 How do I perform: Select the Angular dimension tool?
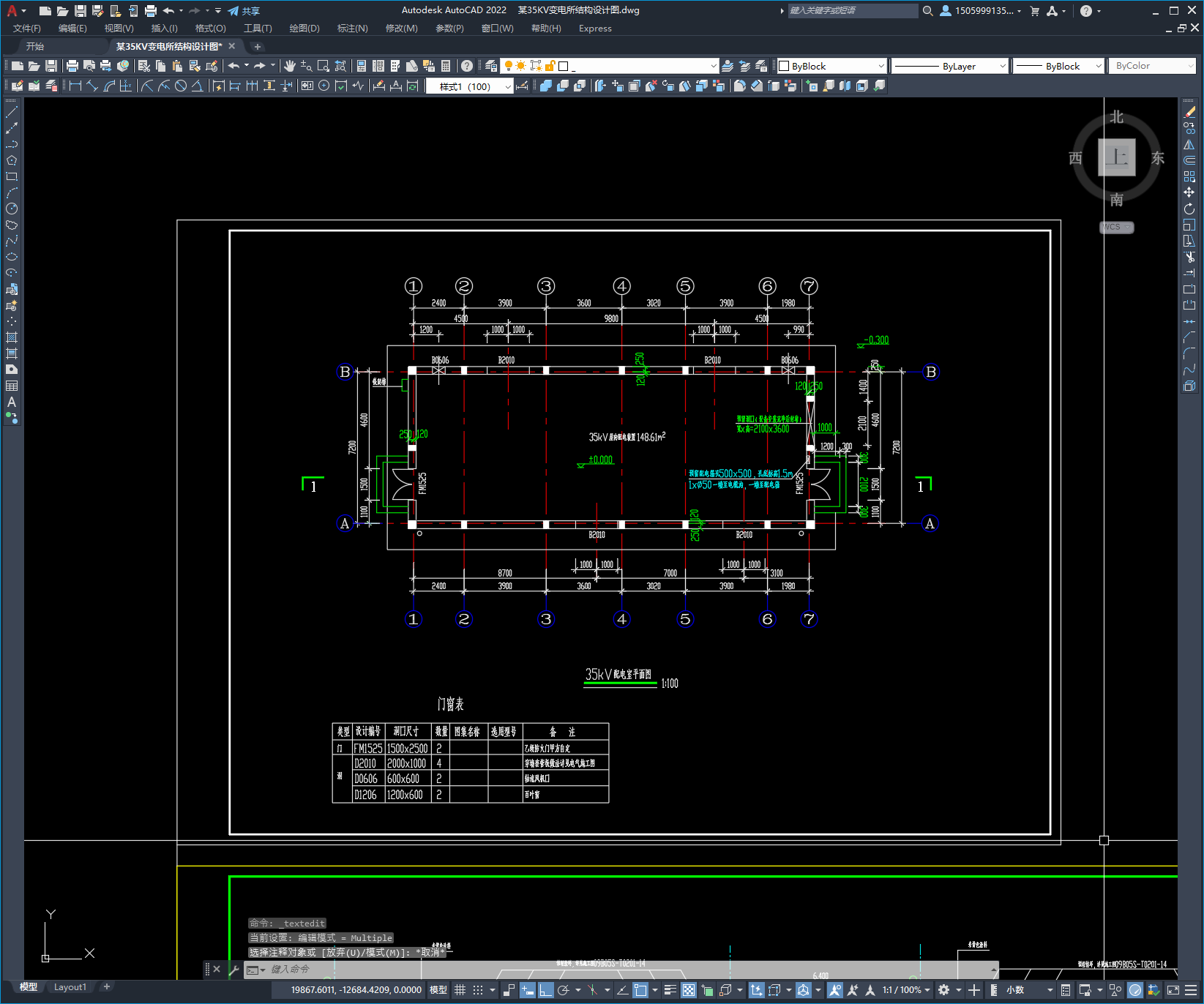pos(197,86)
